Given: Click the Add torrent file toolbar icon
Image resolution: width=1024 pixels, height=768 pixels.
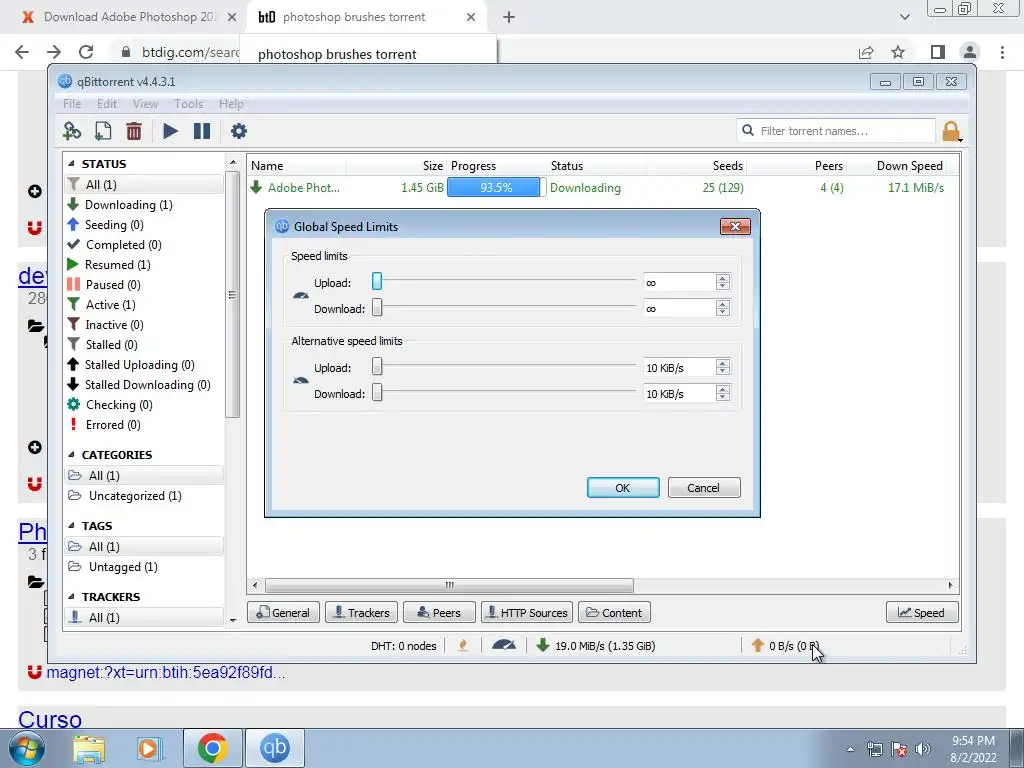Looking at the screenshot, I should tap(103, 131).
